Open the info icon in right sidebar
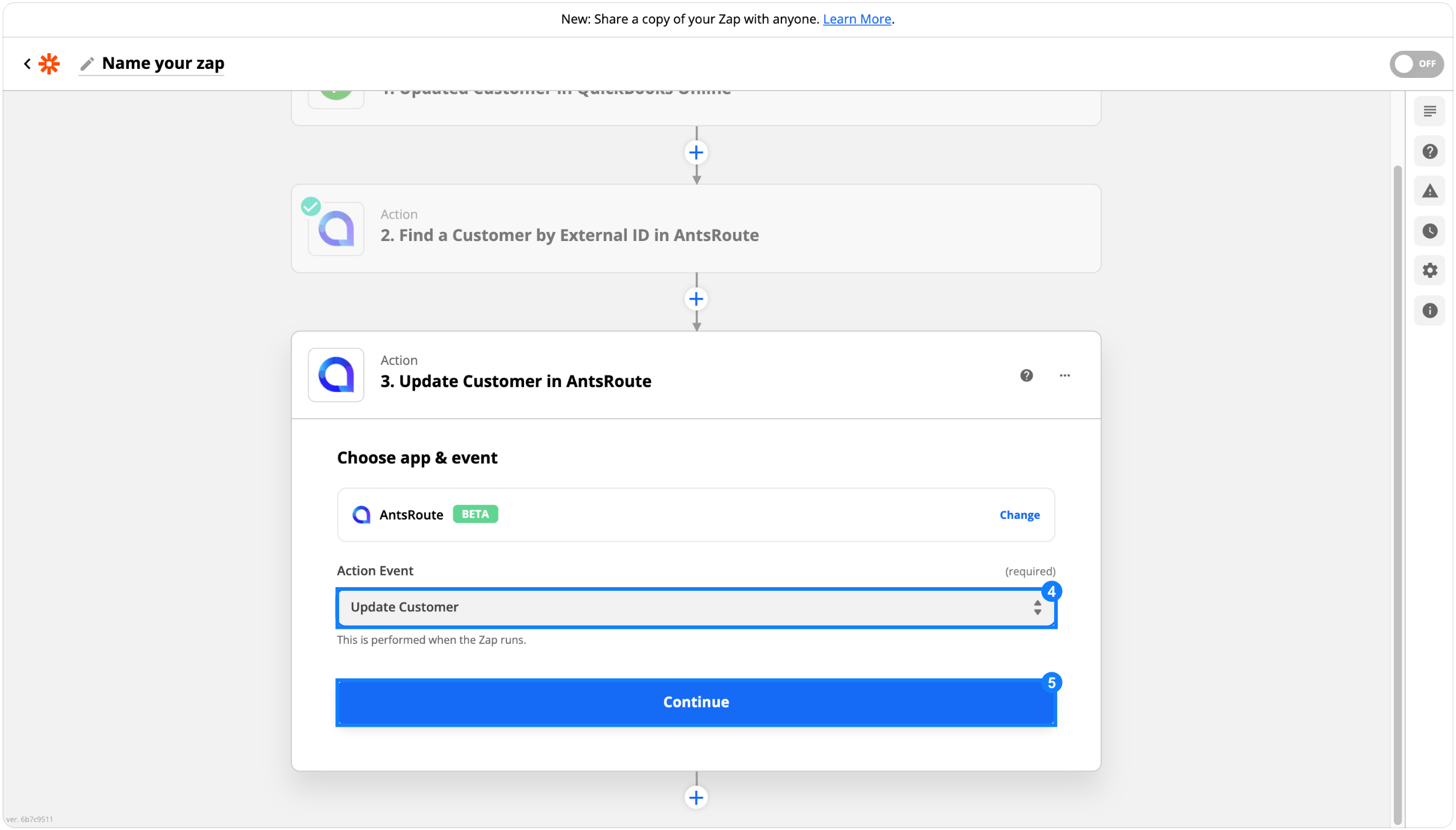1456x830 pixels. pyautogui.click(x=1429, y=310)
